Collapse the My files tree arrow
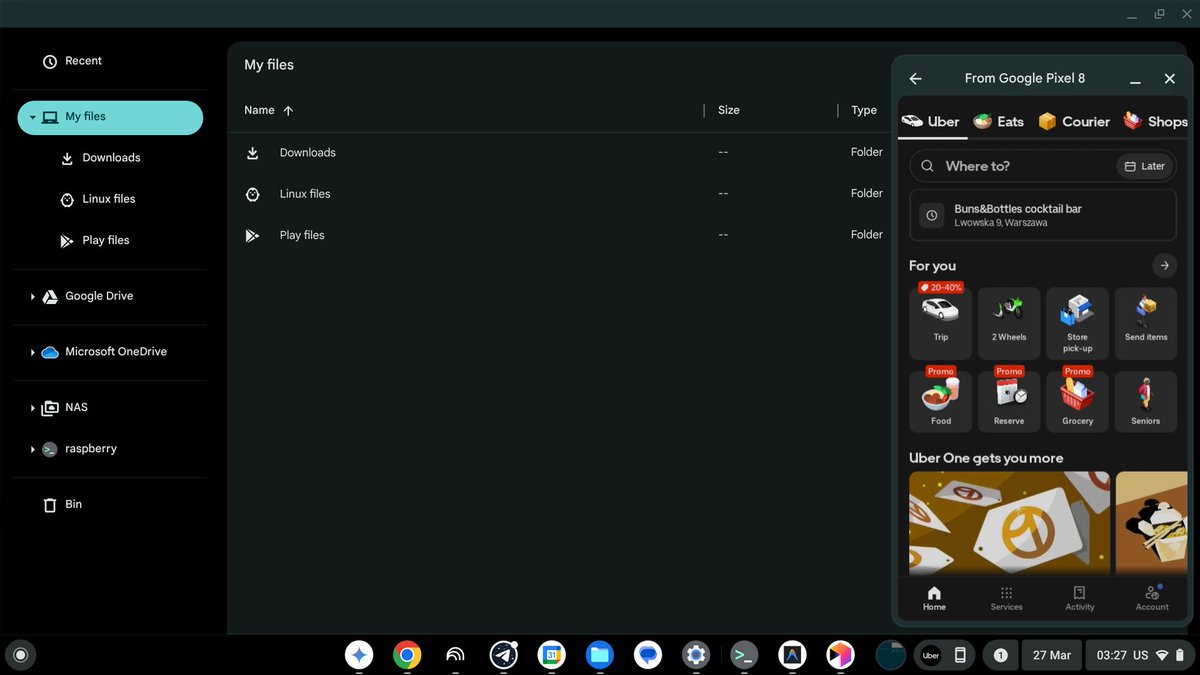 [x=32, y=117]
